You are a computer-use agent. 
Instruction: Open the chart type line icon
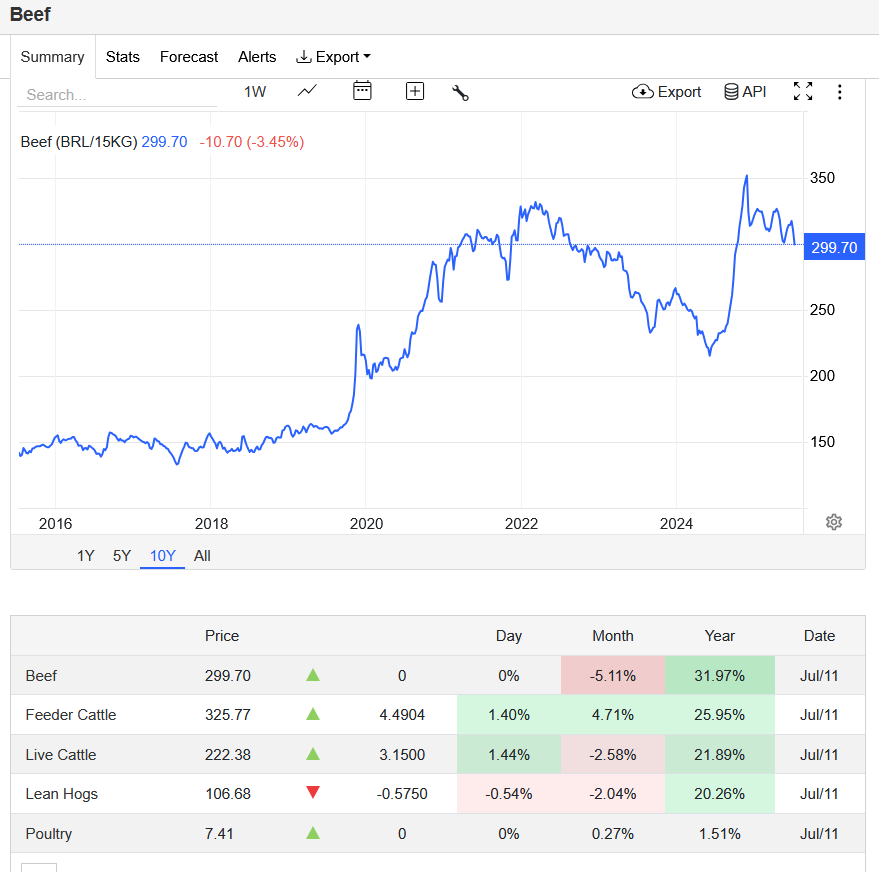tap(307, 91)
